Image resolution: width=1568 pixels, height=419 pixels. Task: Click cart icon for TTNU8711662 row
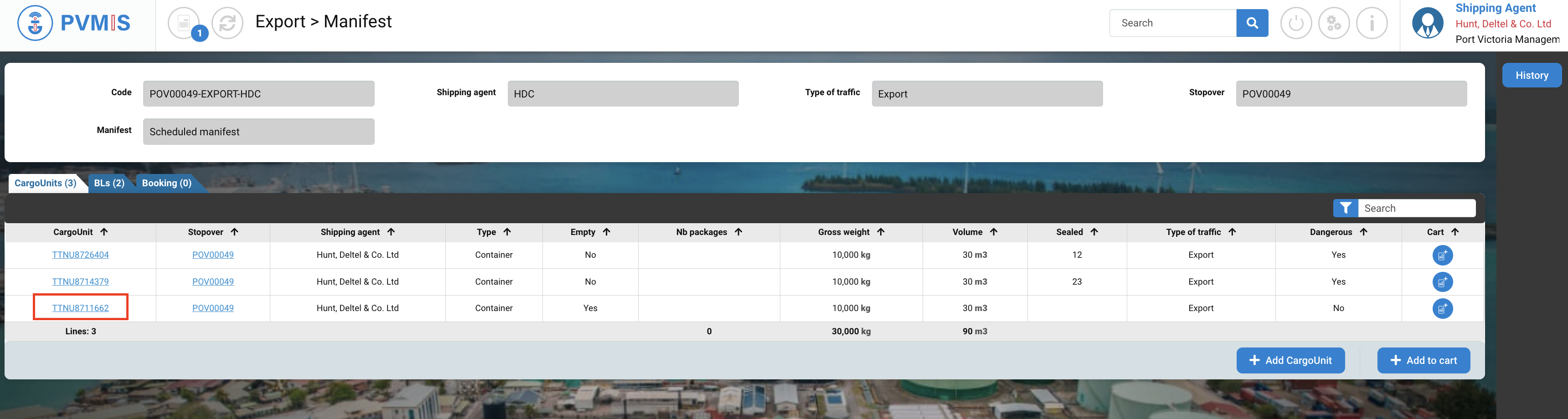click(1442, 308)
